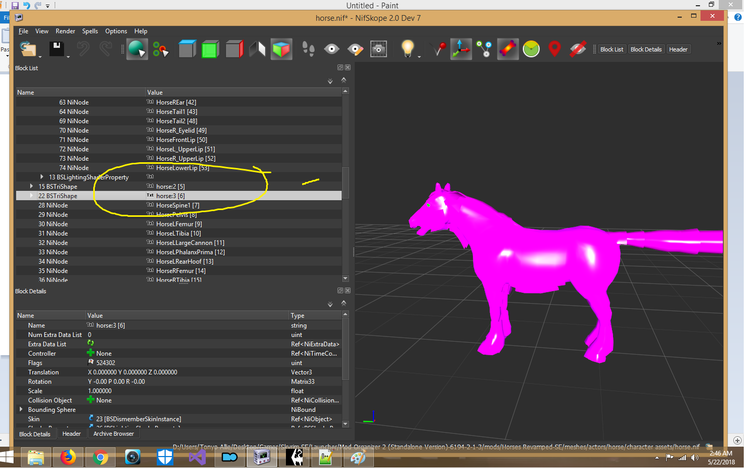750x468 pixels.
Task: Open the Spells menu
Action: pyautogui.click(x=90, y=31)
